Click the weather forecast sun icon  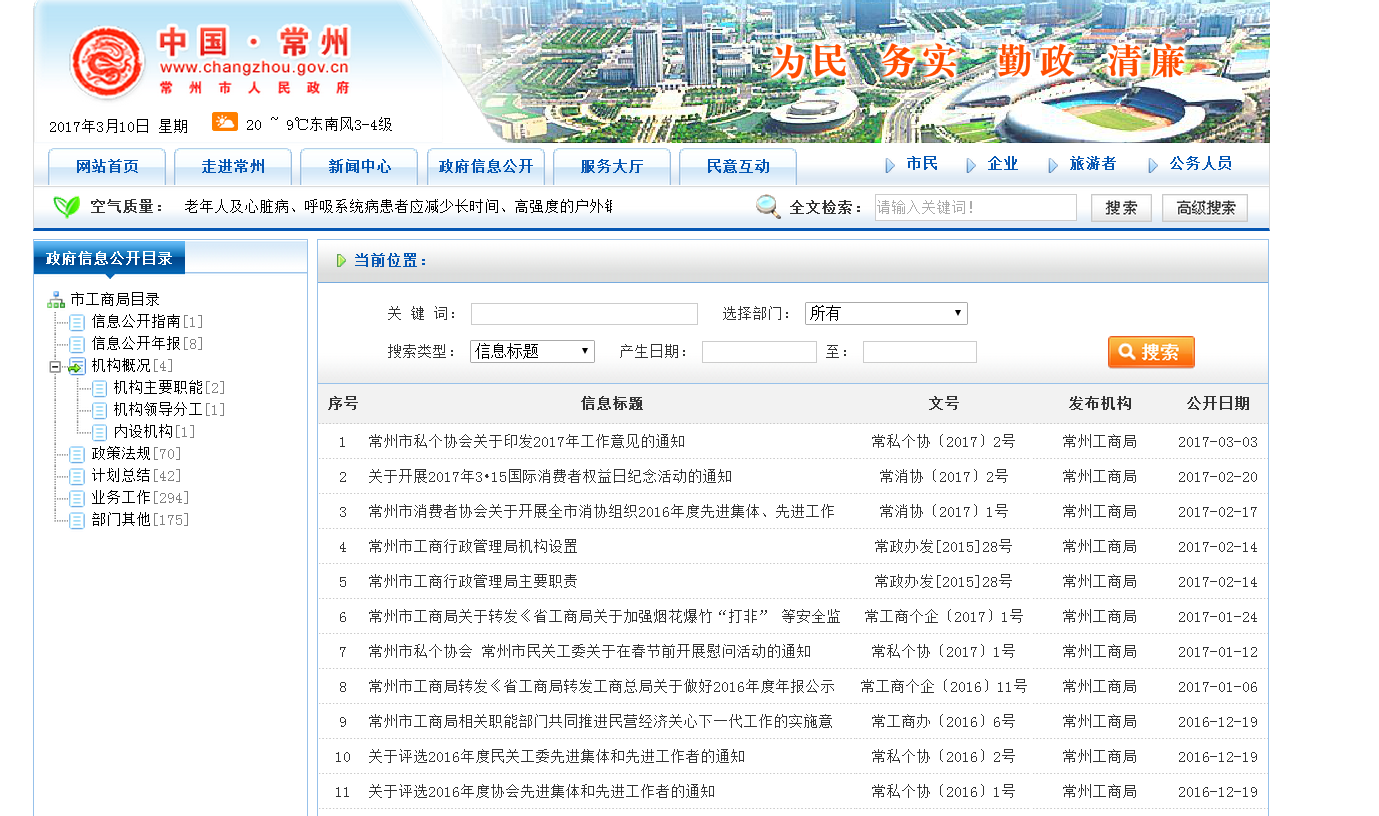224,122
